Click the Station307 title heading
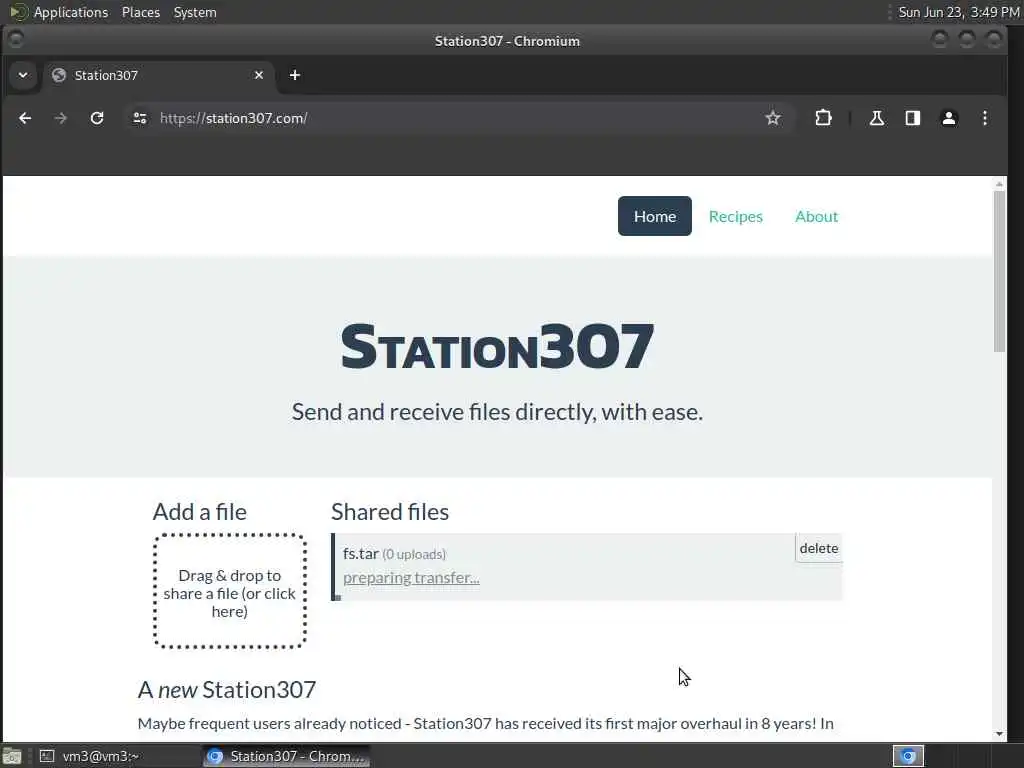Image resolution: width=1024 pixels, height=768 pixels. 497,346
